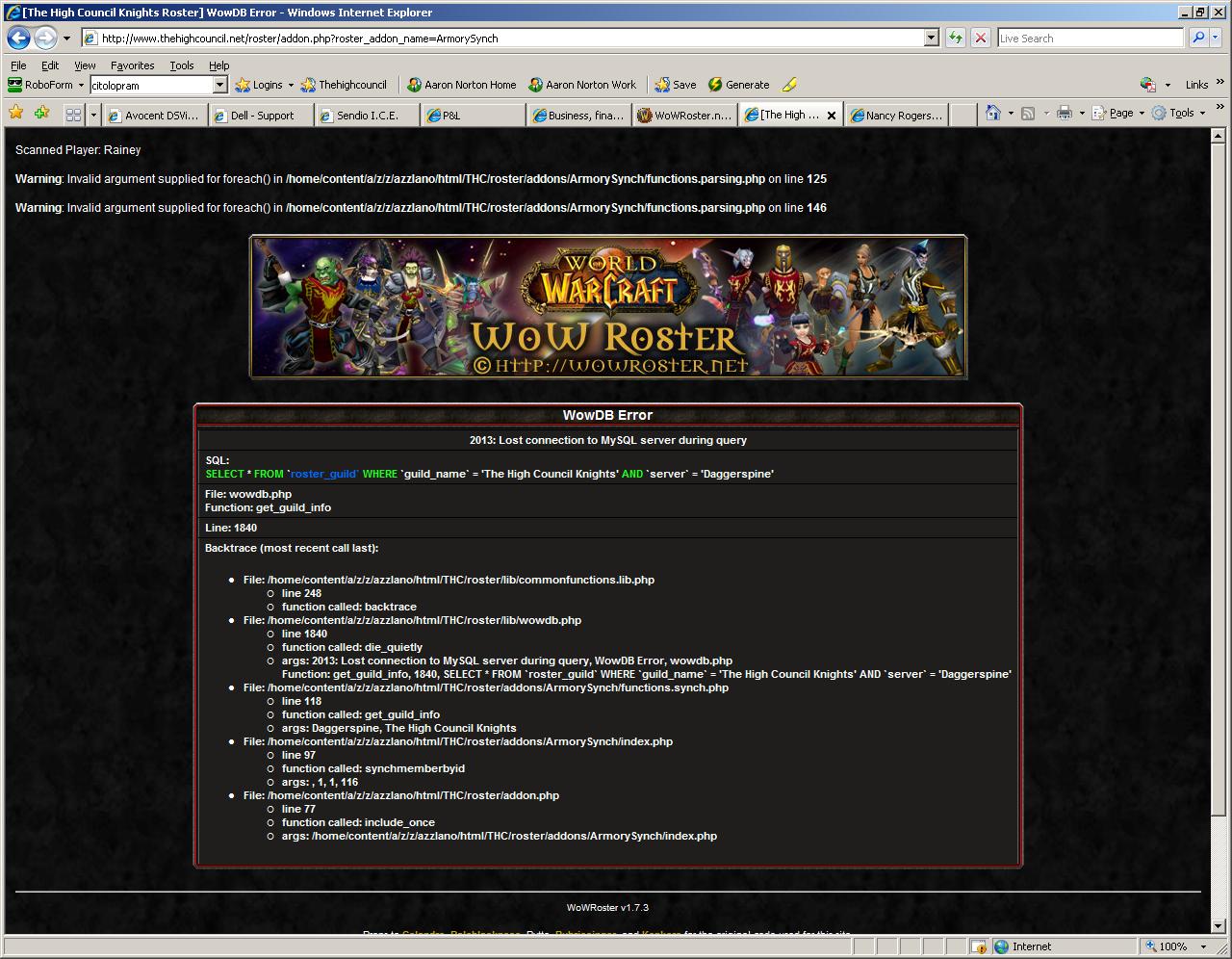Click the Favorites Center star icon
The image size is (1232, 959).
coord(16,114)
